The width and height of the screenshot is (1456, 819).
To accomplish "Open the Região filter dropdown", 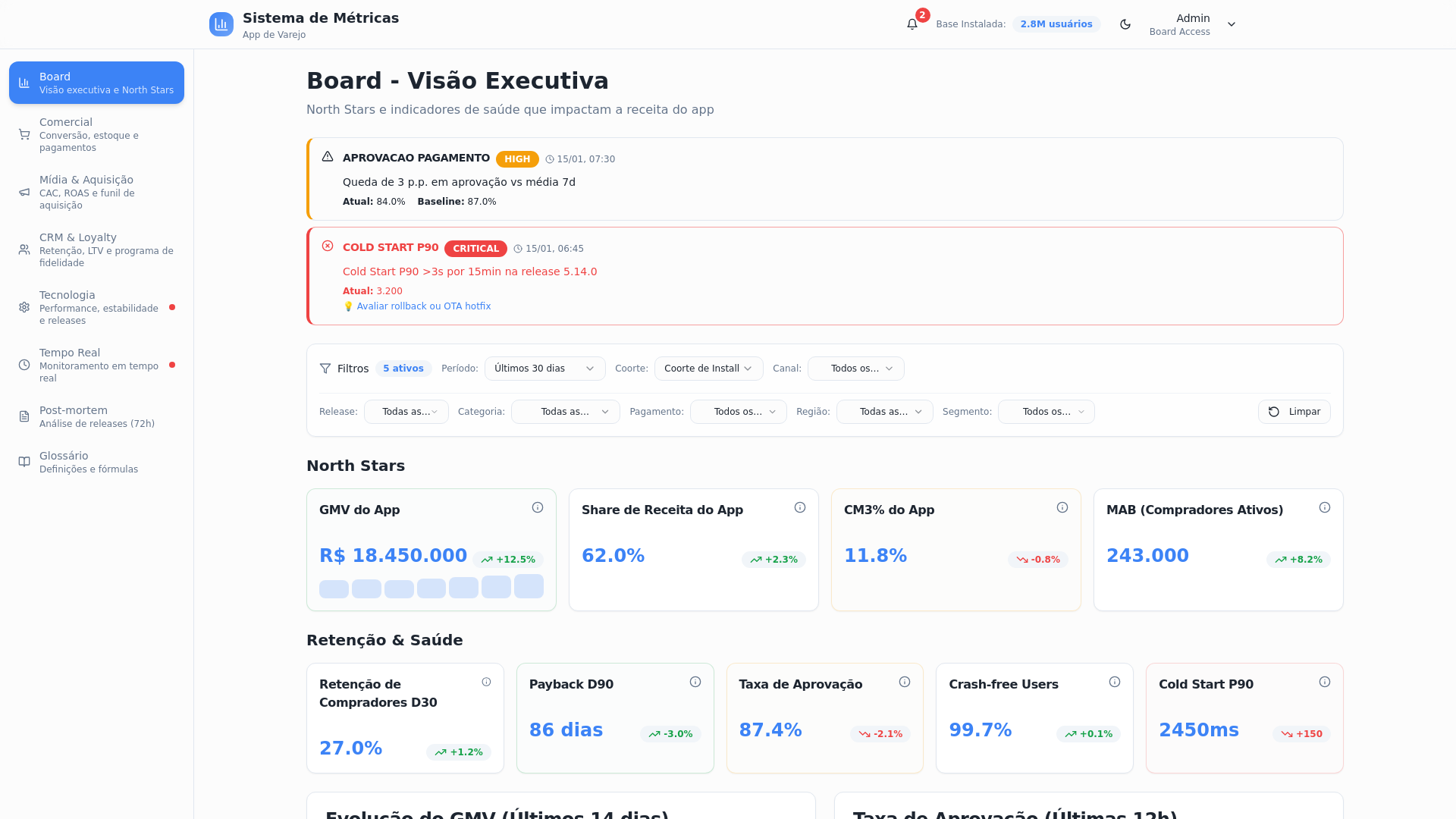I will pyautogui.click(x=885, y=412).
